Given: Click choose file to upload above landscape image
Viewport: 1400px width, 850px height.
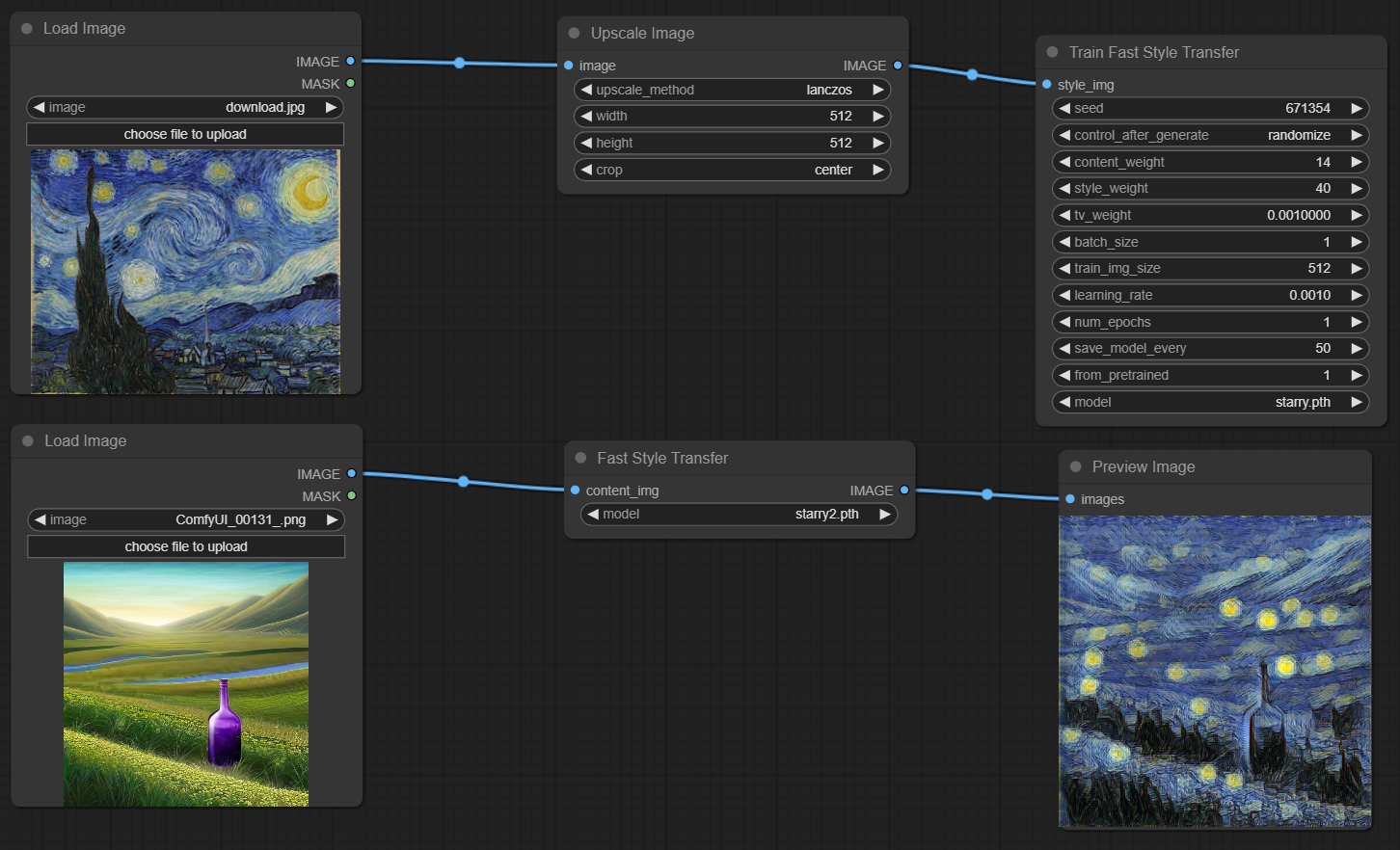Looking at the screenshot, I should [x=186, y=546].
